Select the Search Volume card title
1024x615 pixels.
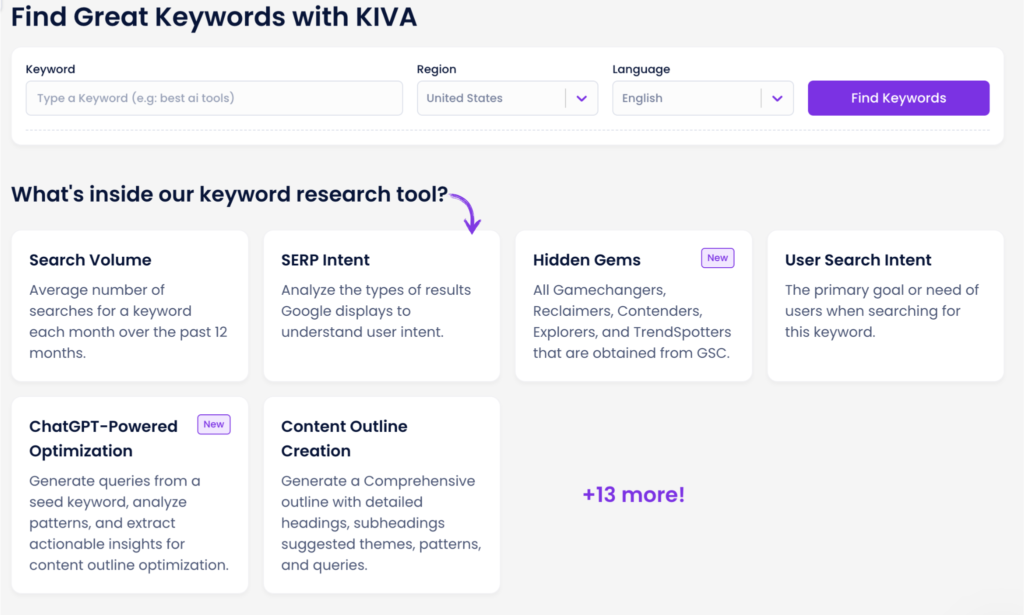pyautogui.click(x=90, y=260)
